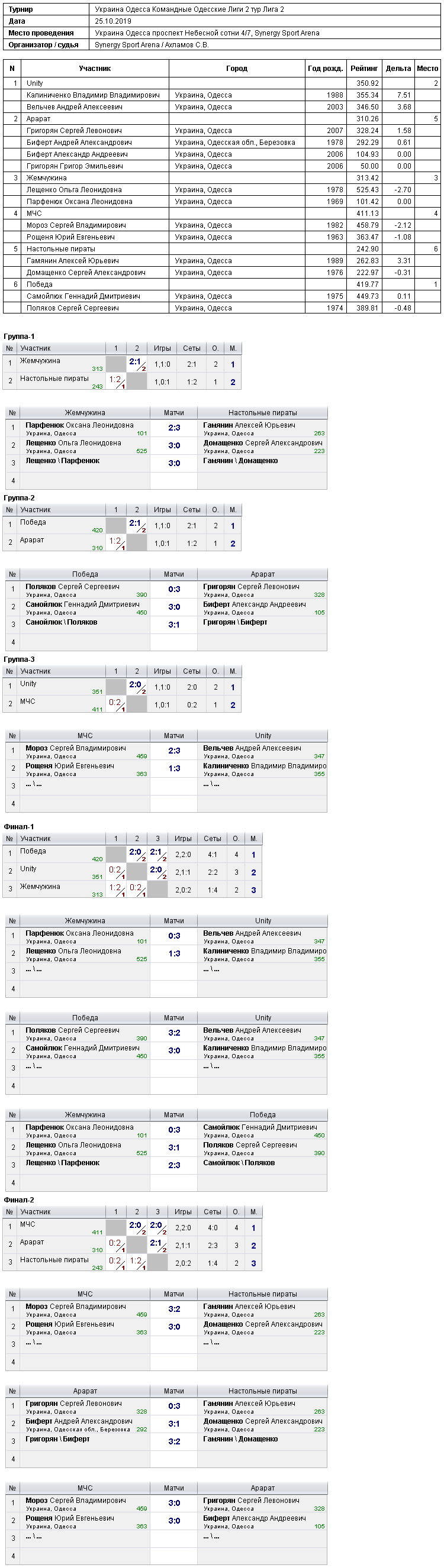Select the Участник column header

coord(94,69)
